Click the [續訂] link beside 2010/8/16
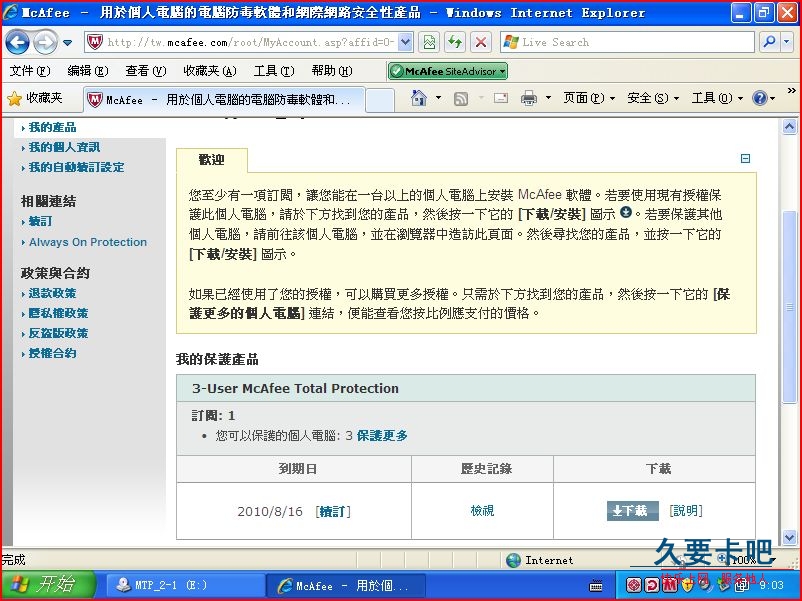This screenshot has width=802, height=601. coord(333,511)
